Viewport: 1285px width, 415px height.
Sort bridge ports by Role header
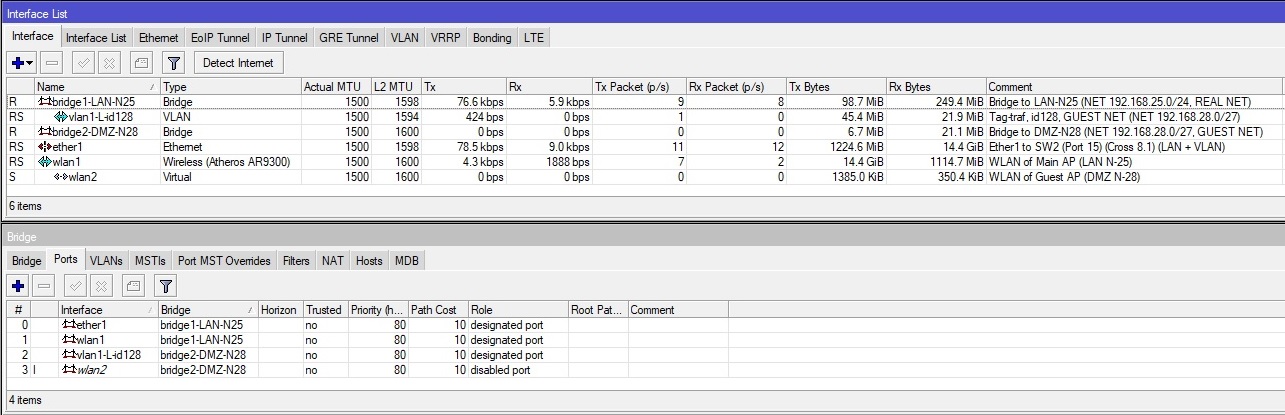518,310
